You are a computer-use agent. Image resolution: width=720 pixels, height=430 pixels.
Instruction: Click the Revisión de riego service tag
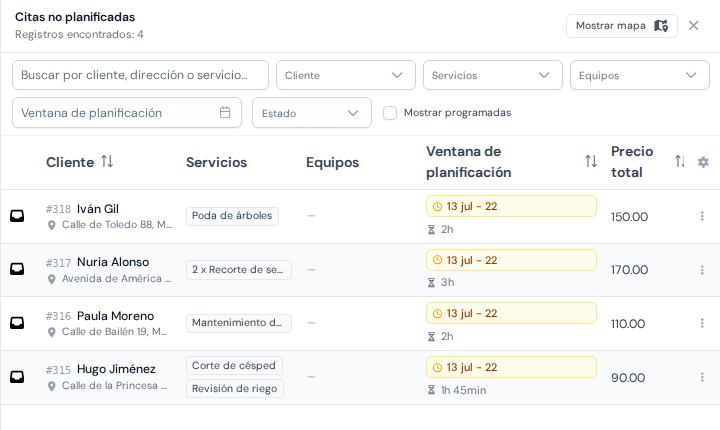coord(235,389)
